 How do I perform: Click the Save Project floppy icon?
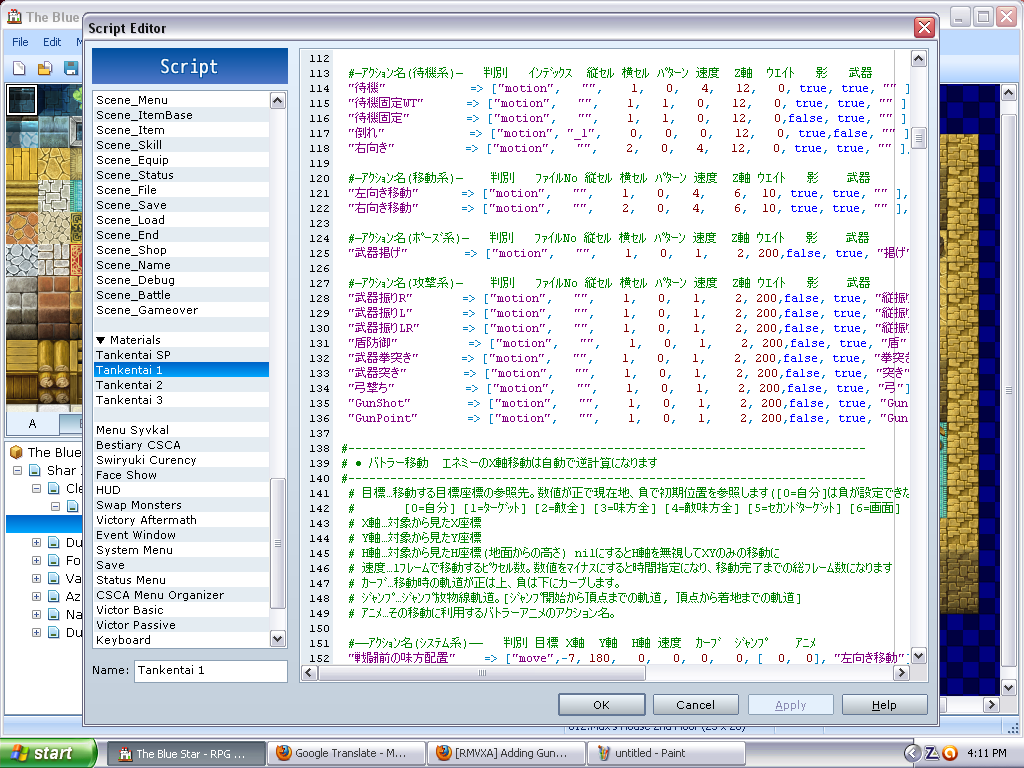pyautogui.click(x=71, y=68)
